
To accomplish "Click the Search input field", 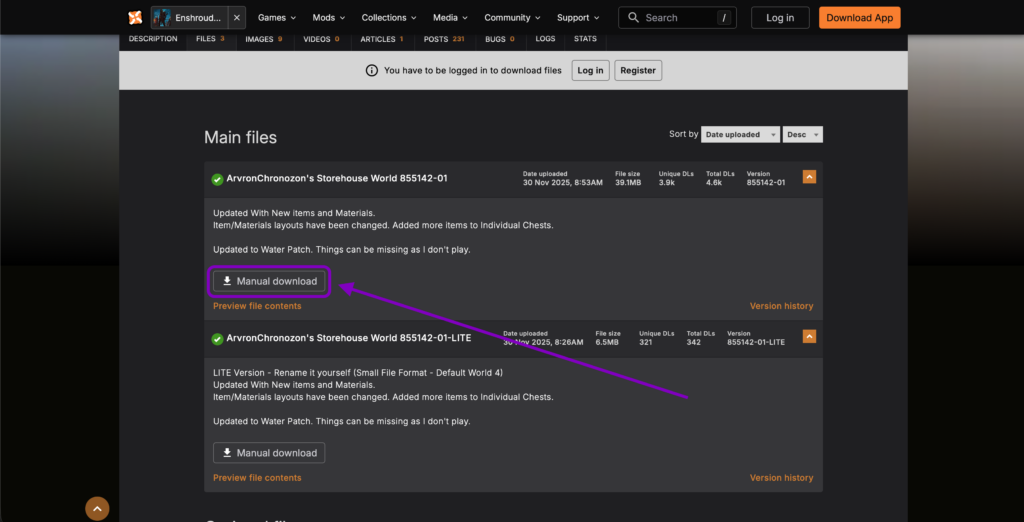I will (x=677, y=18).
